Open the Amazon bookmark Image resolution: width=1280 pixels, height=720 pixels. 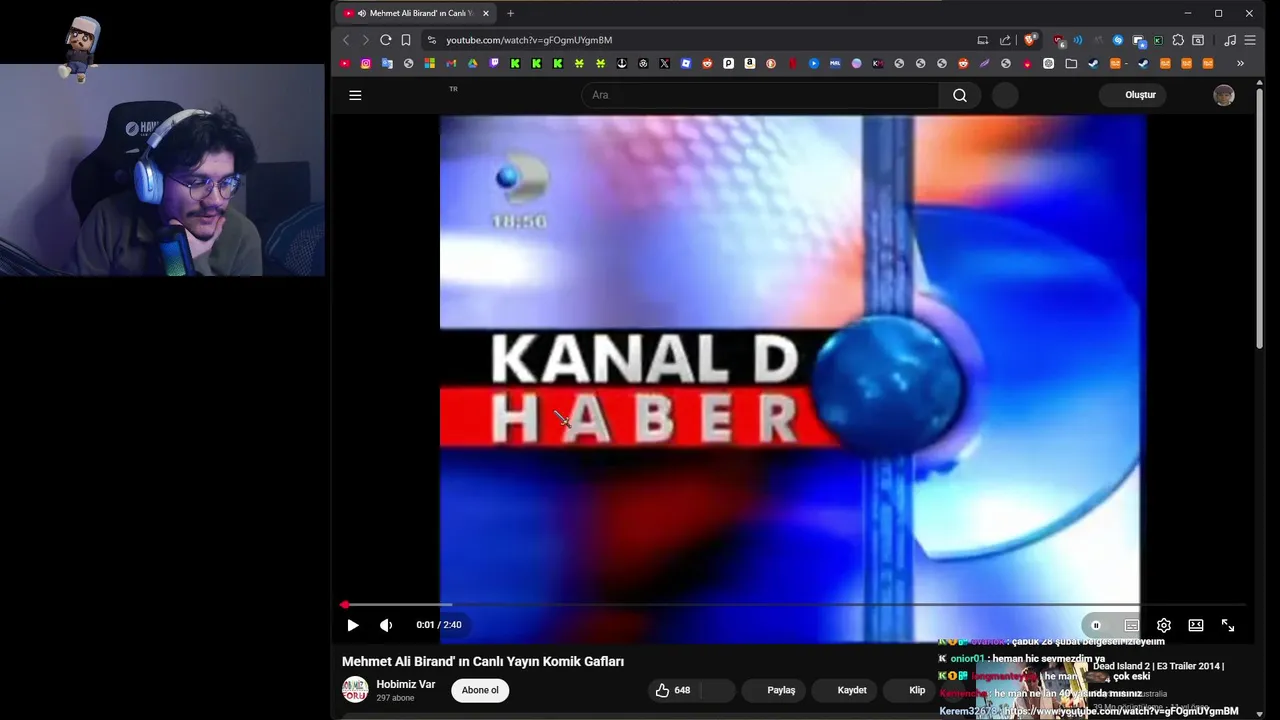(x=749, y=63)
